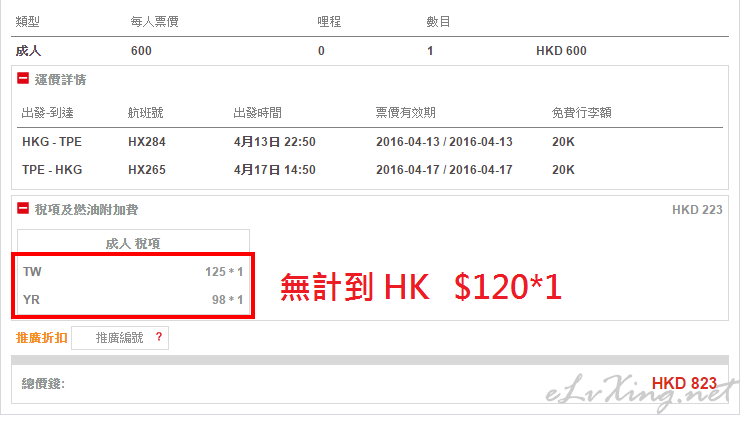Viewport: 750px width, 426px height.
Task: Click the 運價詳情 section heading
Action: click(x=60, y=79)
